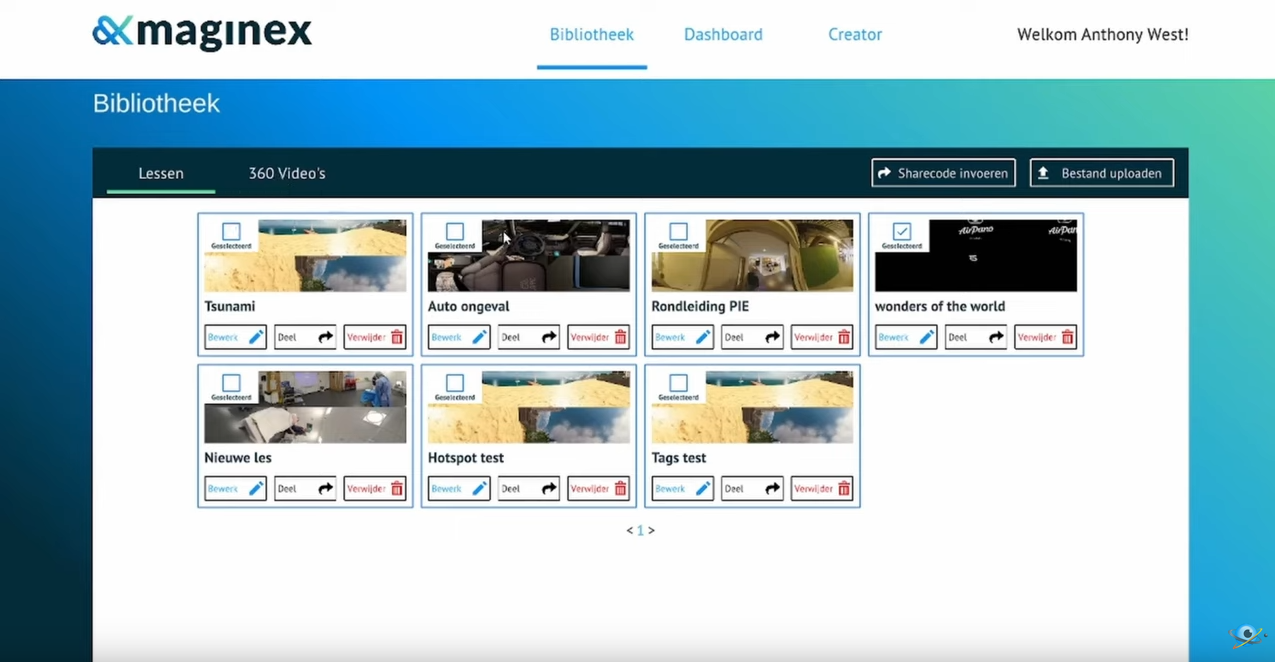Uncheck the wonders of the world checkbox
The image size is (1275, 662).
coord(901,231)
